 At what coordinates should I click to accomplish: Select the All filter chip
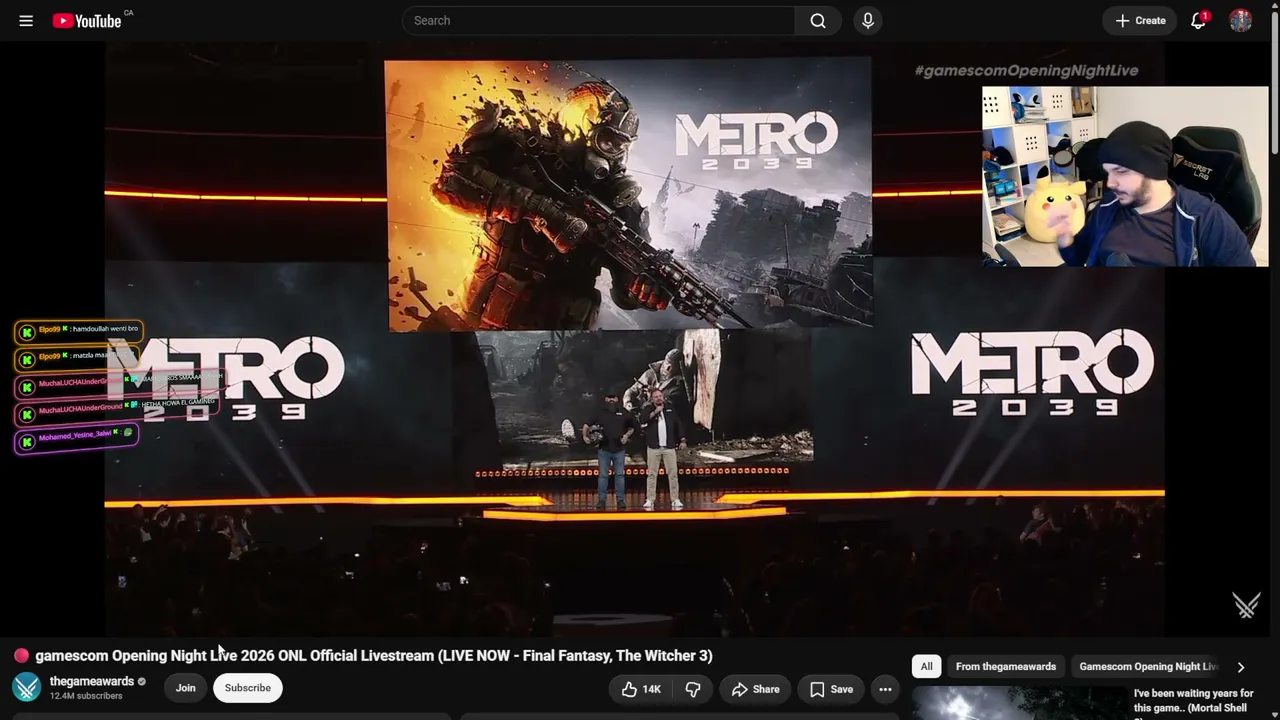(x=927, y=666)
